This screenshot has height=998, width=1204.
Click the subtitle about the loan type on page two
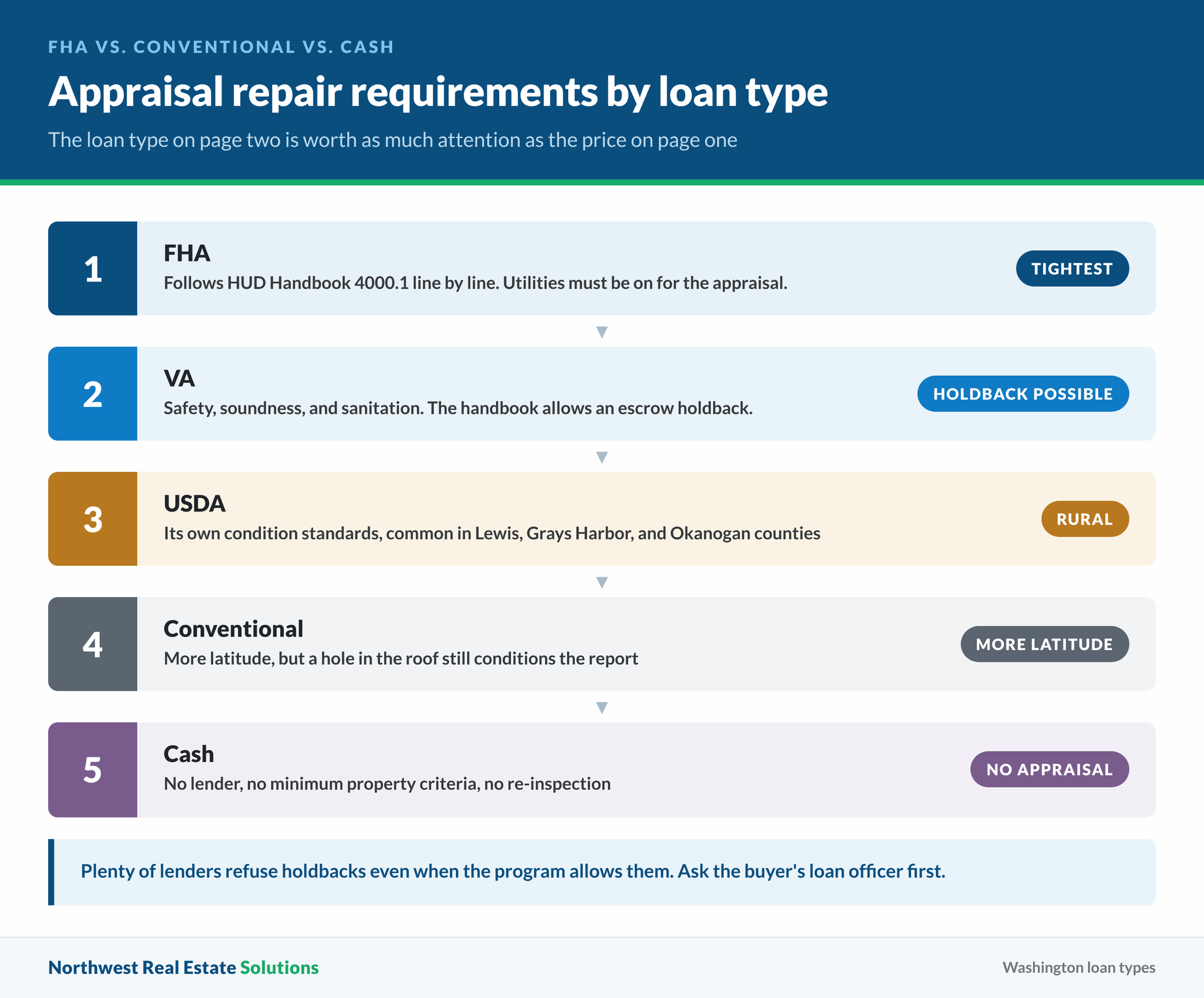pos(393,140)
